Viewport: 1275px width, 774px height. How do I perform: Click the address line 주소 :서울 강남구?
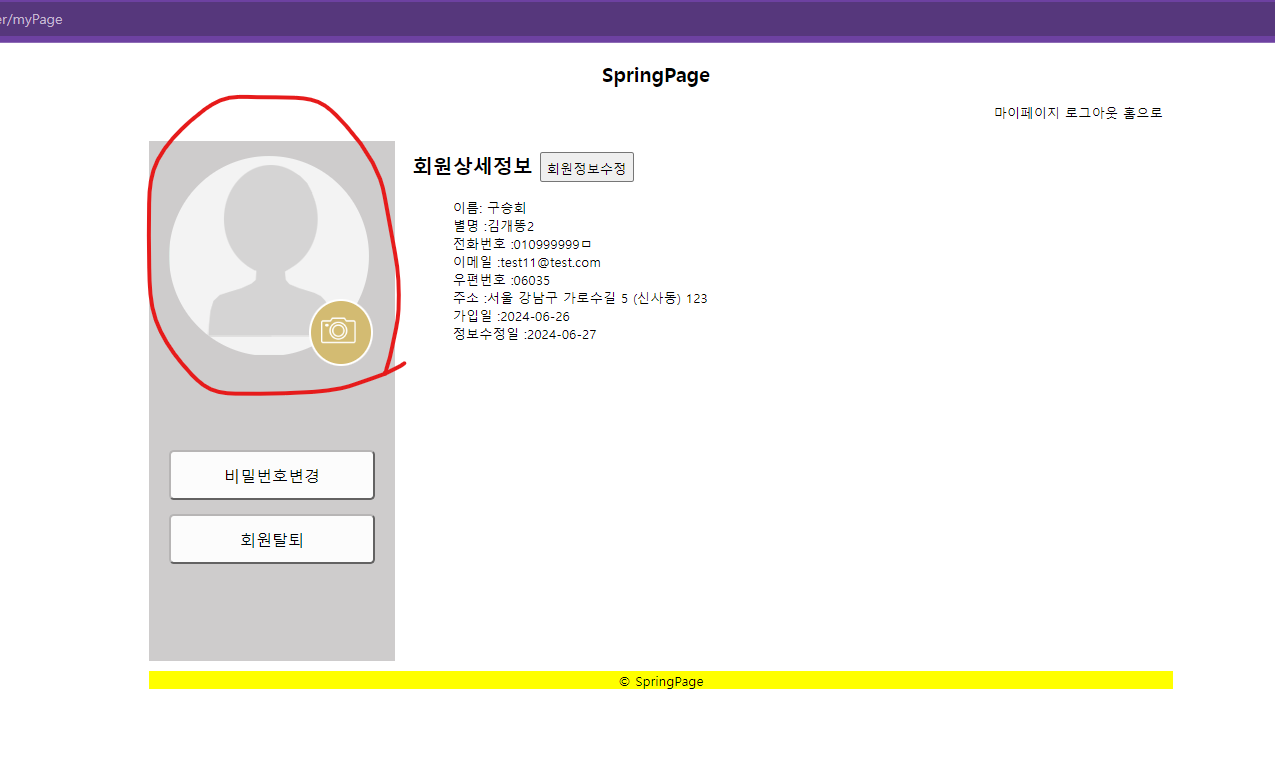[x=580, y=298]
